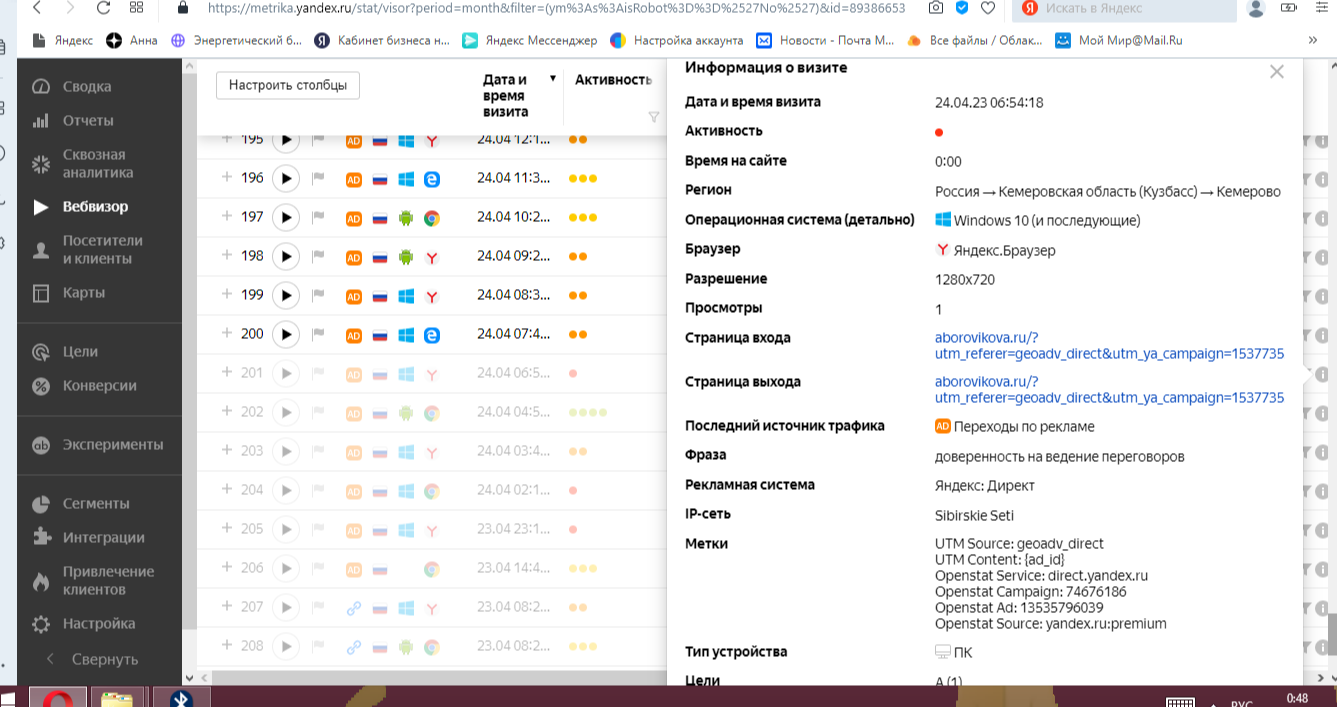Click the Привлечение клиентов flame icon
This screenshot has width=1337, height=707.
[x=41, y=581]
